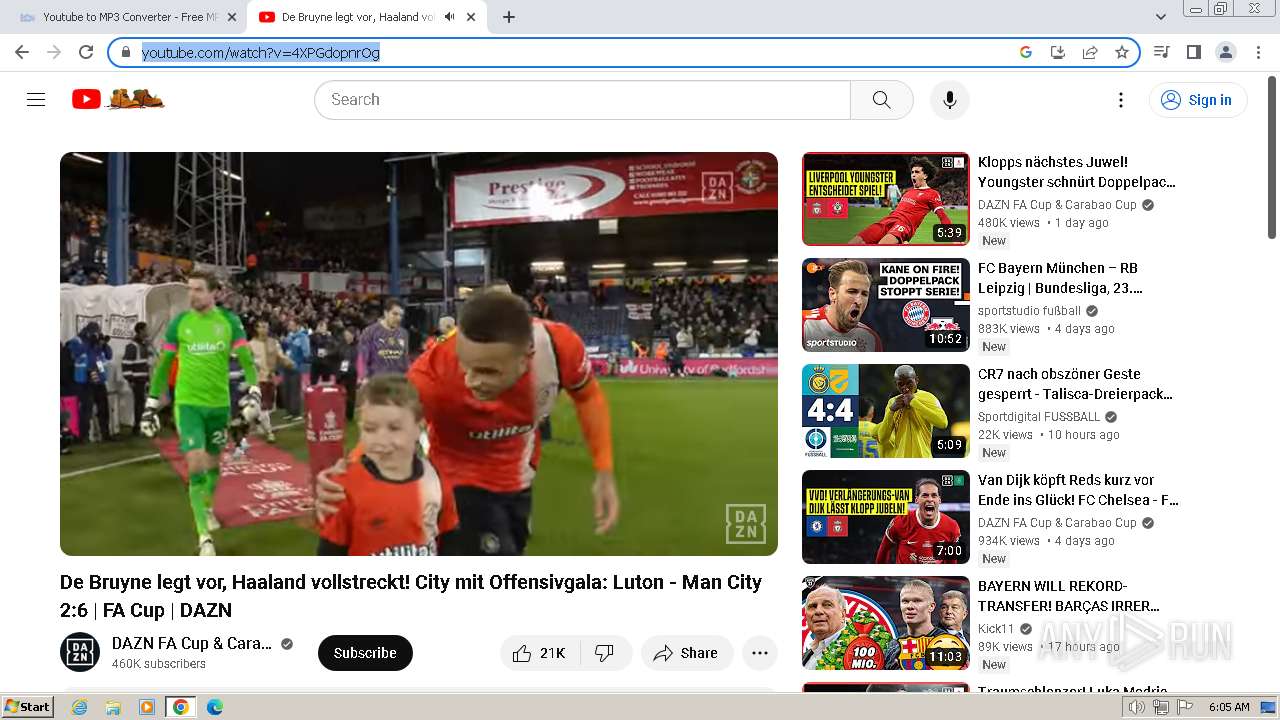Open more actions under the video
The height and width of the screenshot is (720, 1280).
click(x=760, y=653)
